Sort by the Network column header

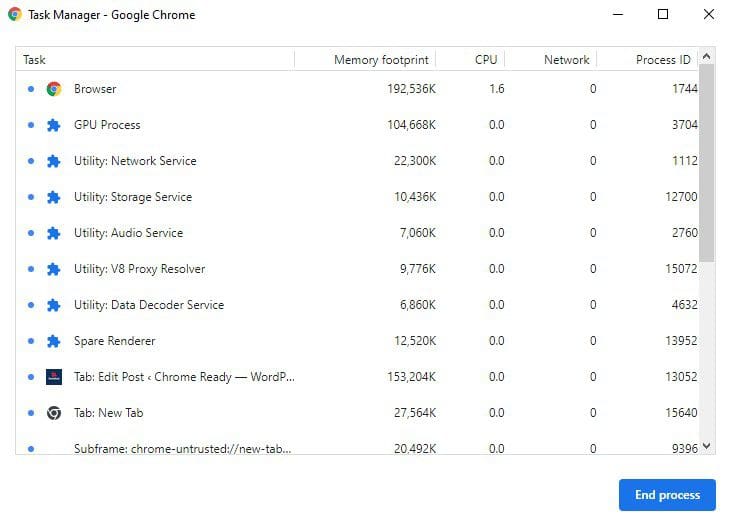click(551, 60)
